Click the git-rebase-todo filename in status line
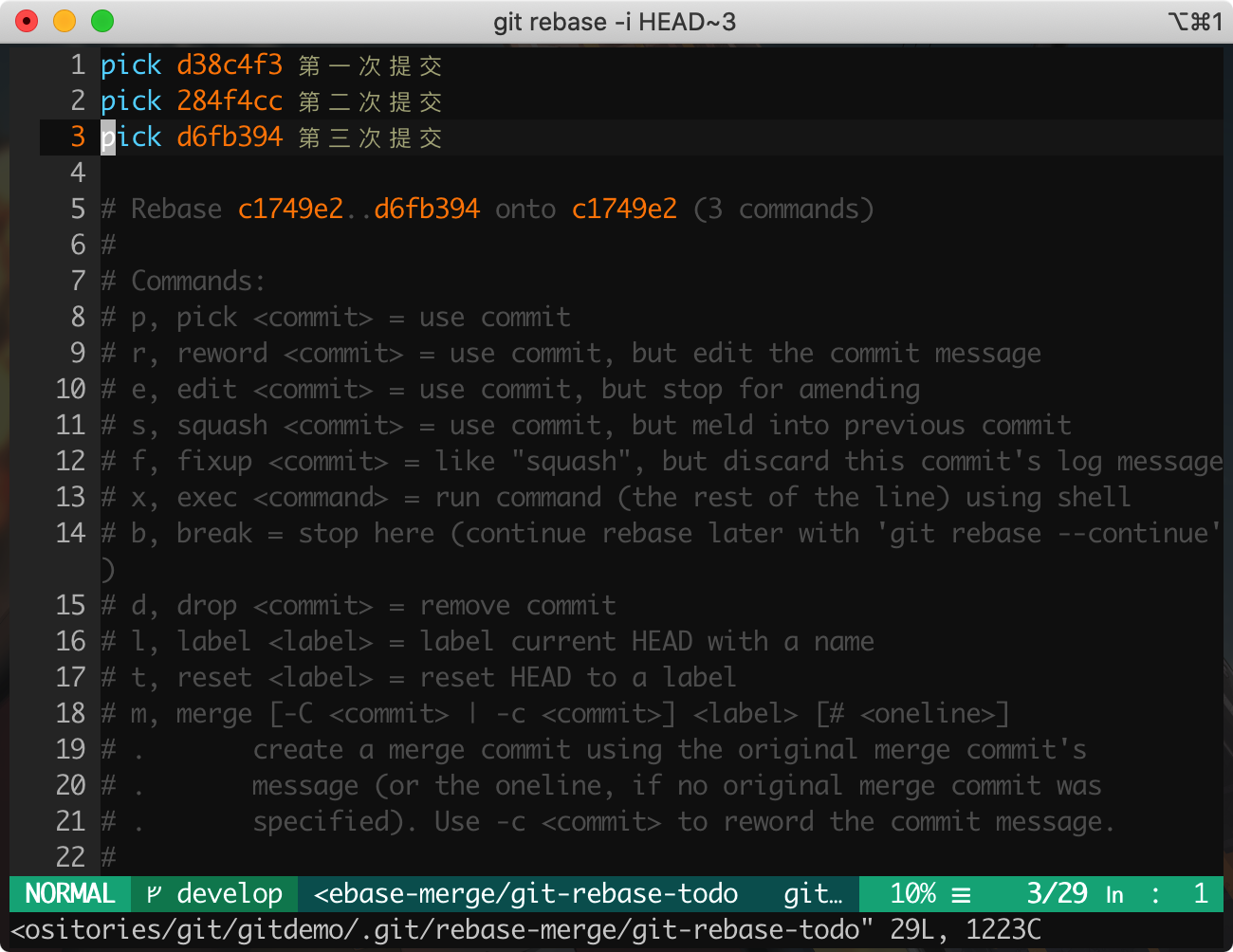The image size is (1233, 952). coord(525,894)
